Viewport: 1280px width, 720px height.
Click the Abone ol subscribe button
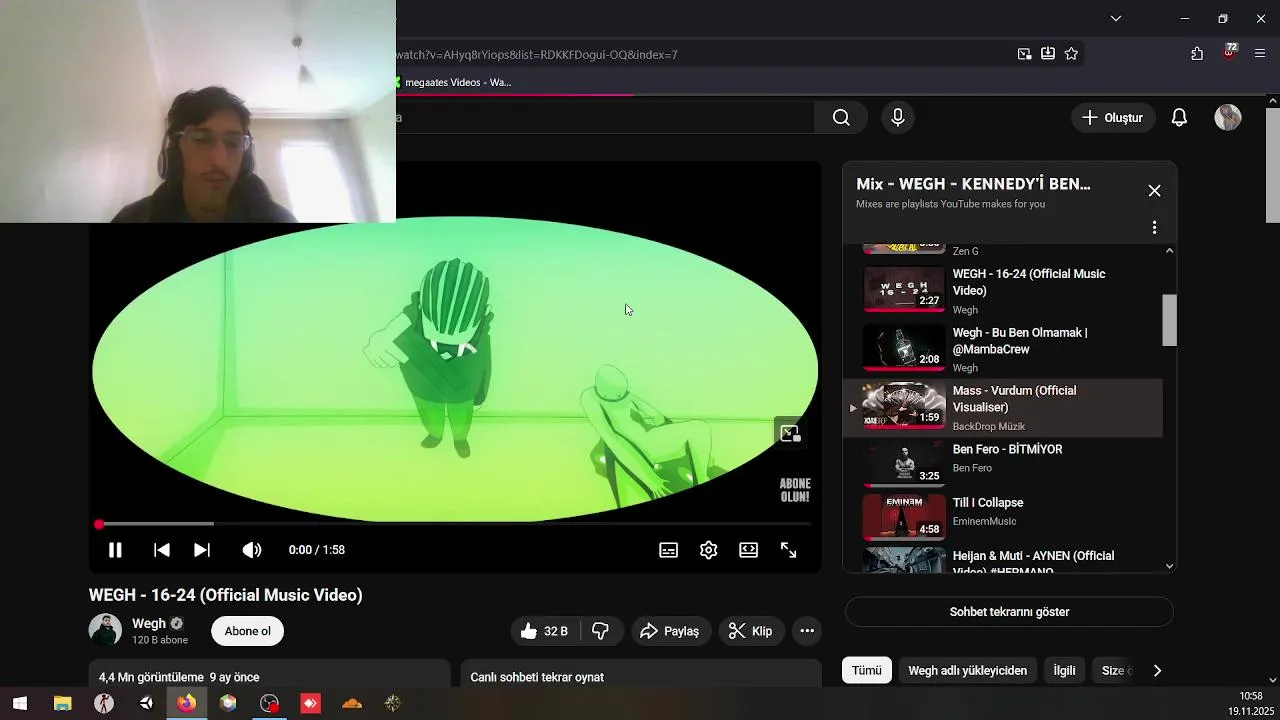click(x=248, y=631)
